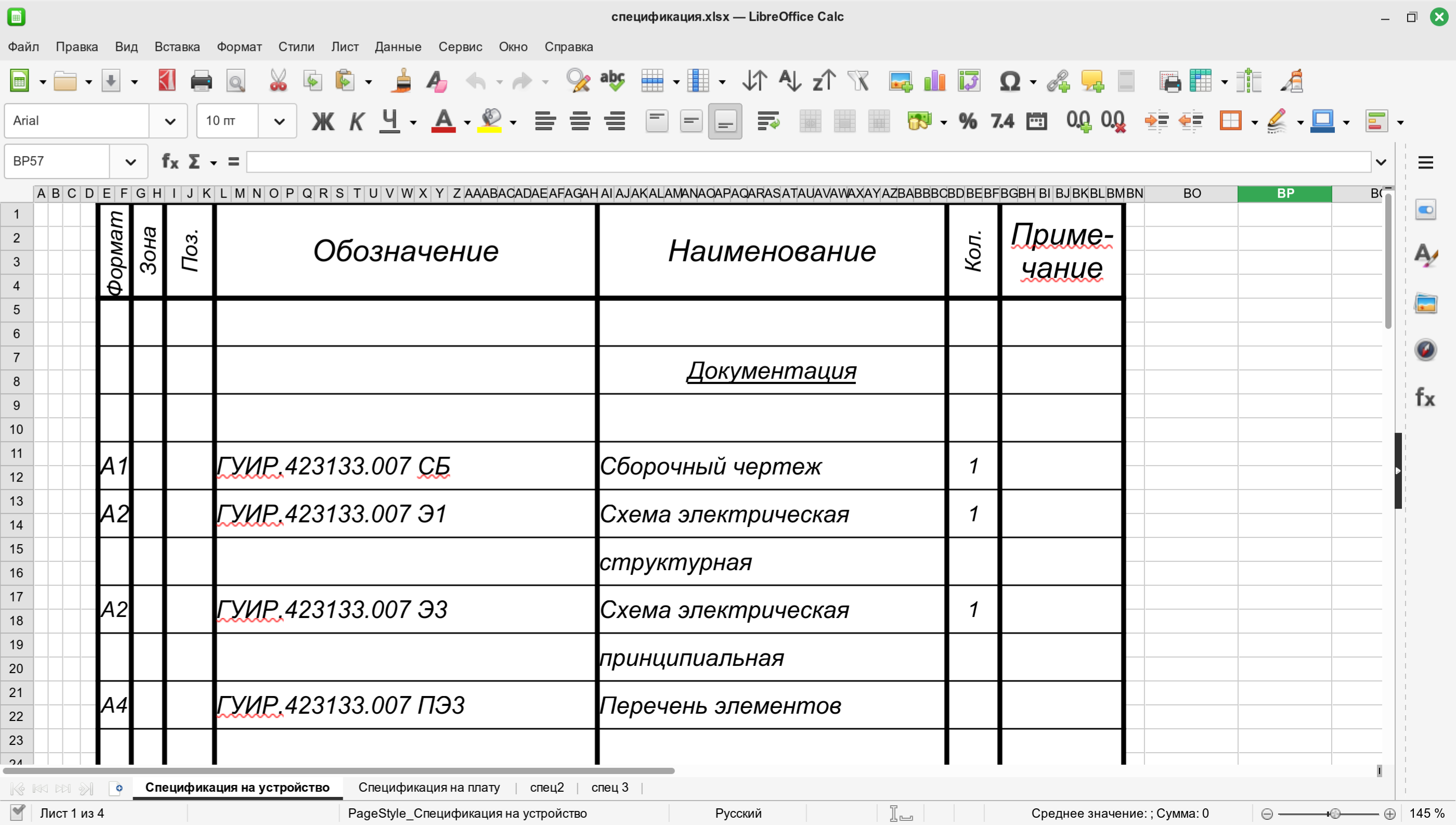The image size is (1456, 825).
Task: Click the Sort Ascending icon
Action: click(x=789, y=81)
